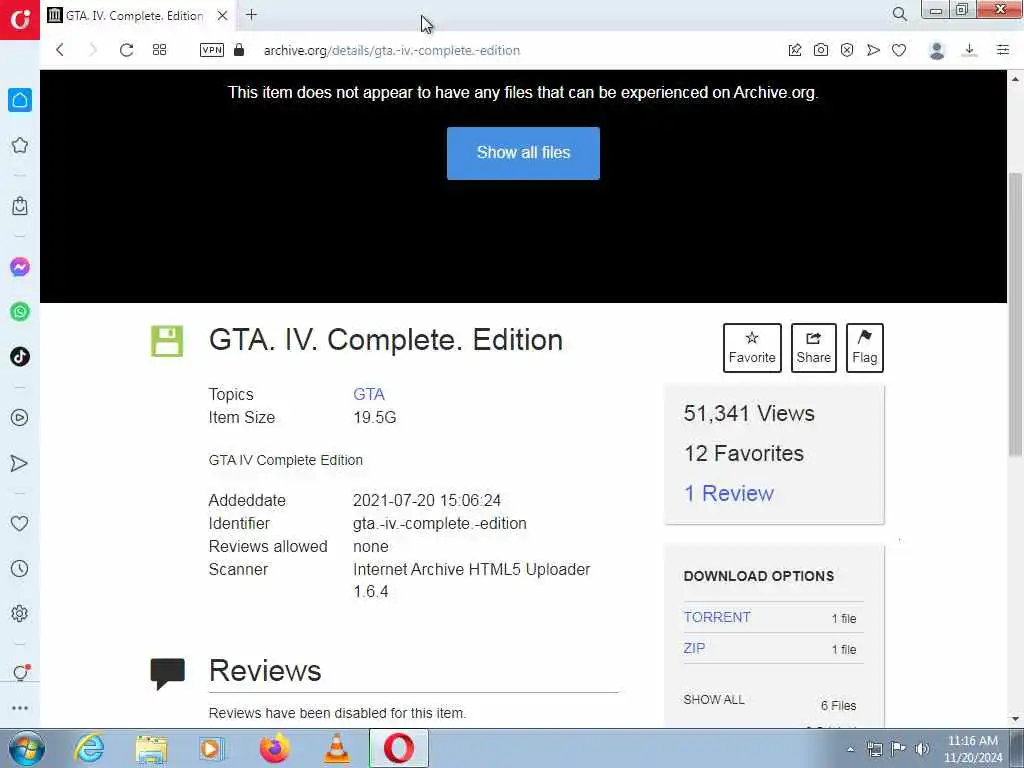Image resolution: width=1024 pixels, height=768 pixels.
Task: Go back to the previous page
Action: pos(60,50)
